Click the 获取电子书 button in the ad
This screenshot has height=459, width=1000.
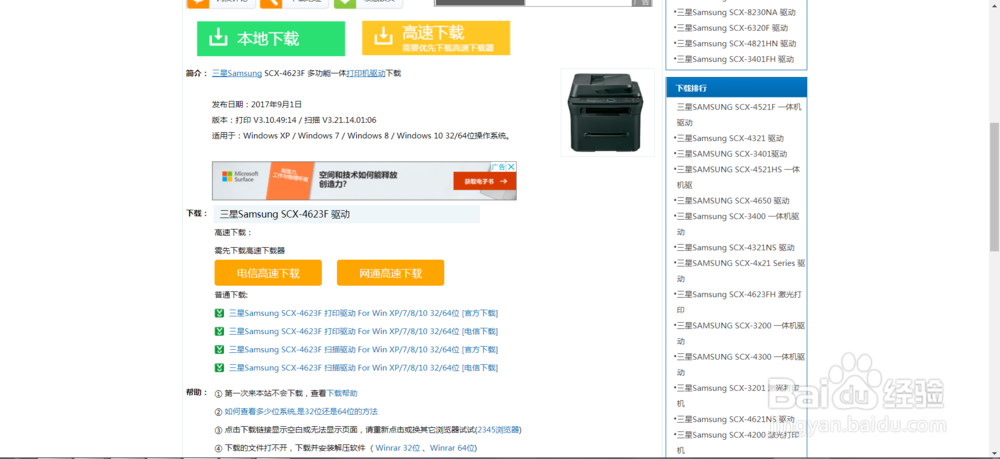tap(484, 181)
